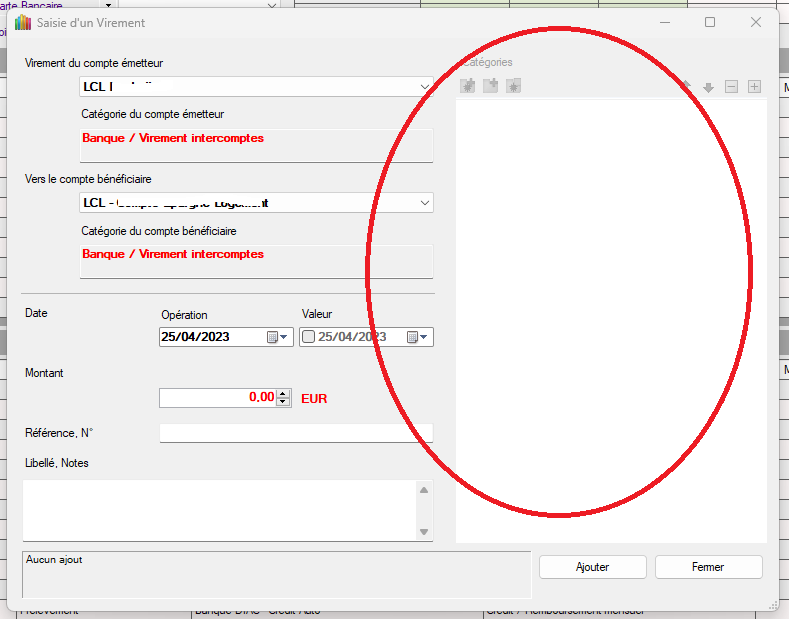Image resolution: width=789 pixels, height=619 pixels.
Task: Click the Ajouter button
Action: 592,567
